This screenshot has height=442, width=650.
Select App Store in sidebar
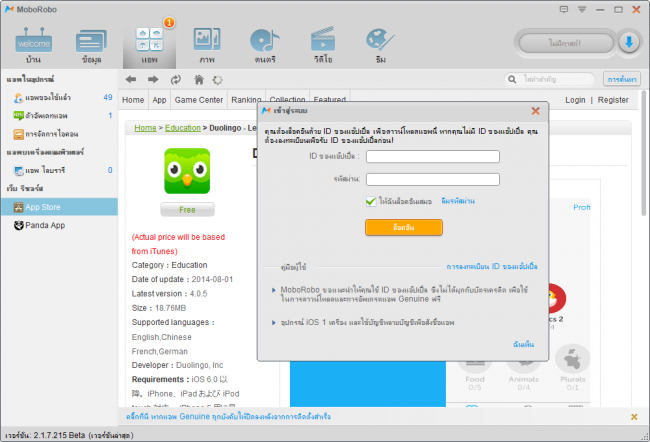click(x=59, y=207)
